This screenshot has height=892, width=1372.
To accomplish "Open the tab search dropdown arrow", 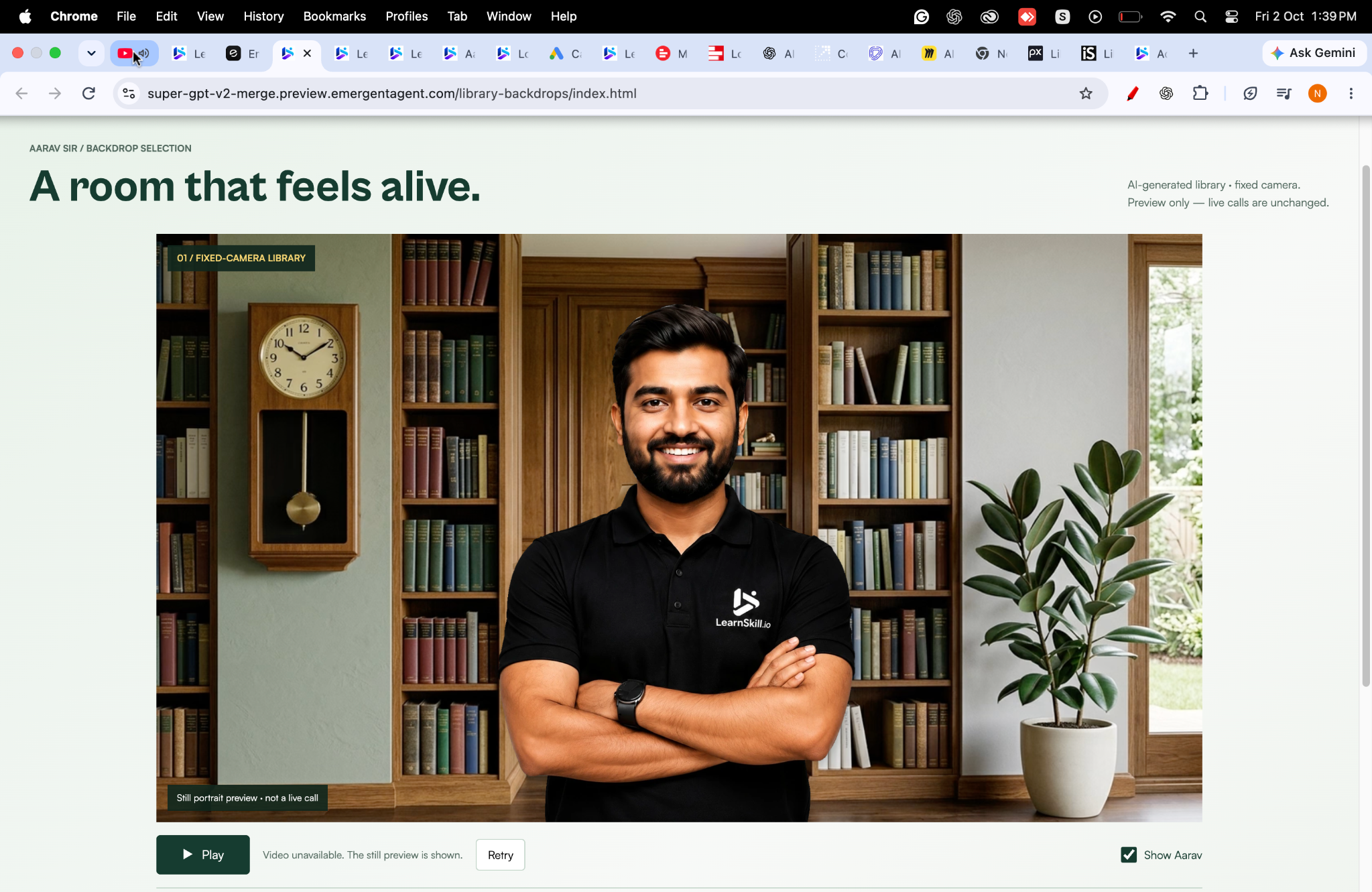I will 91,53.
